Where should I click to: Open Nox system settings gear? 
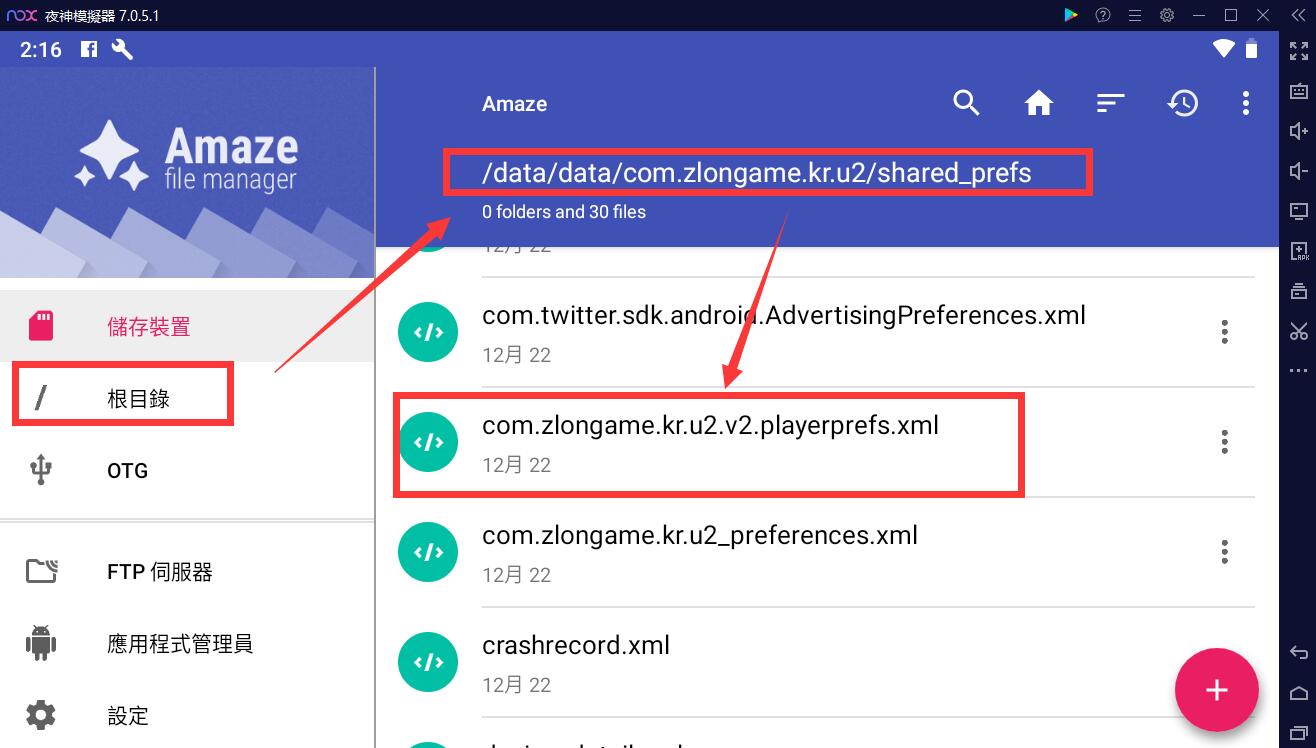coord(1167,15)
